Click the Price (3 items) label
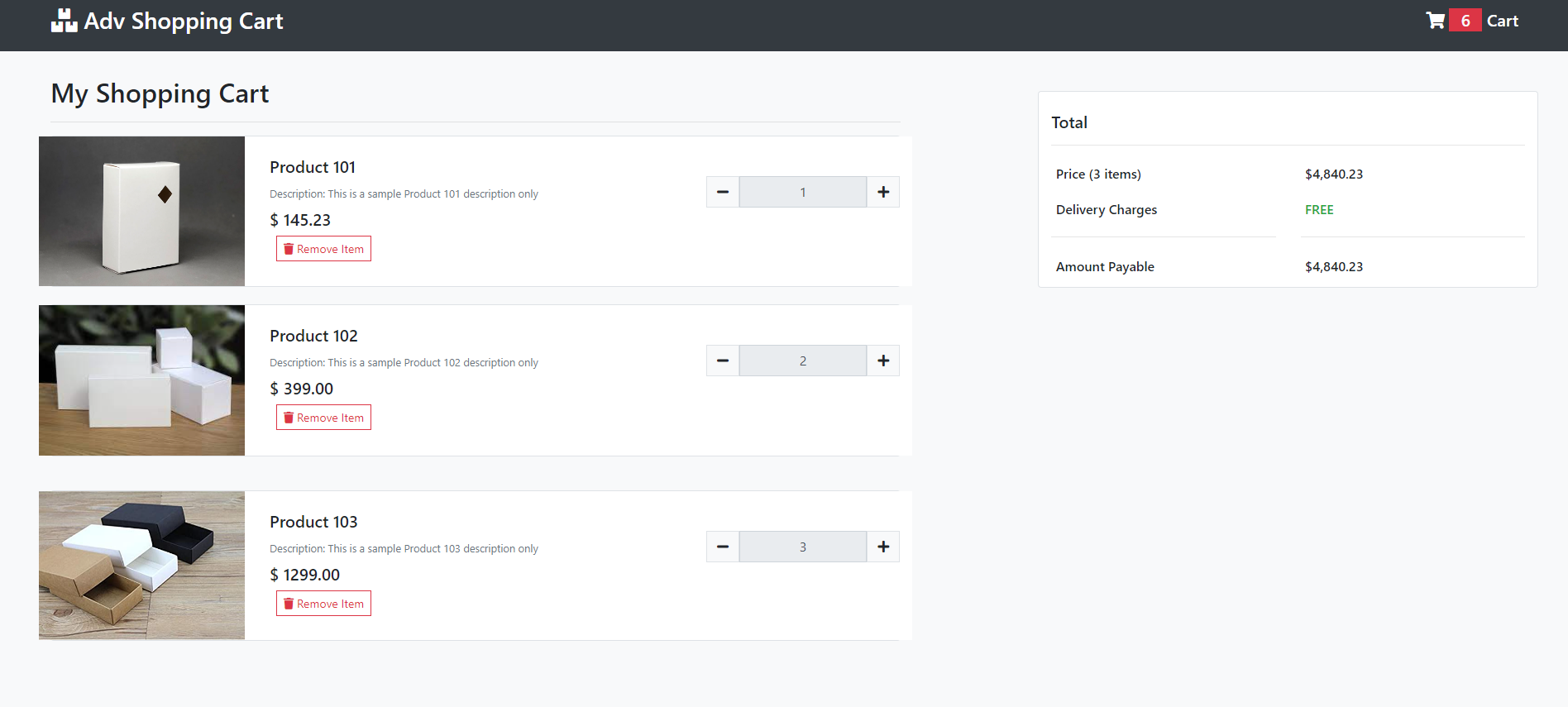1568x707 pixels. (1098, 174)
